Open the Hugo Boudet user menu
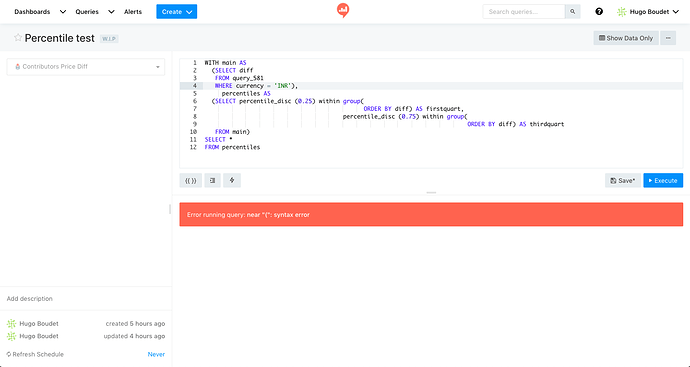 pos(648,12)
